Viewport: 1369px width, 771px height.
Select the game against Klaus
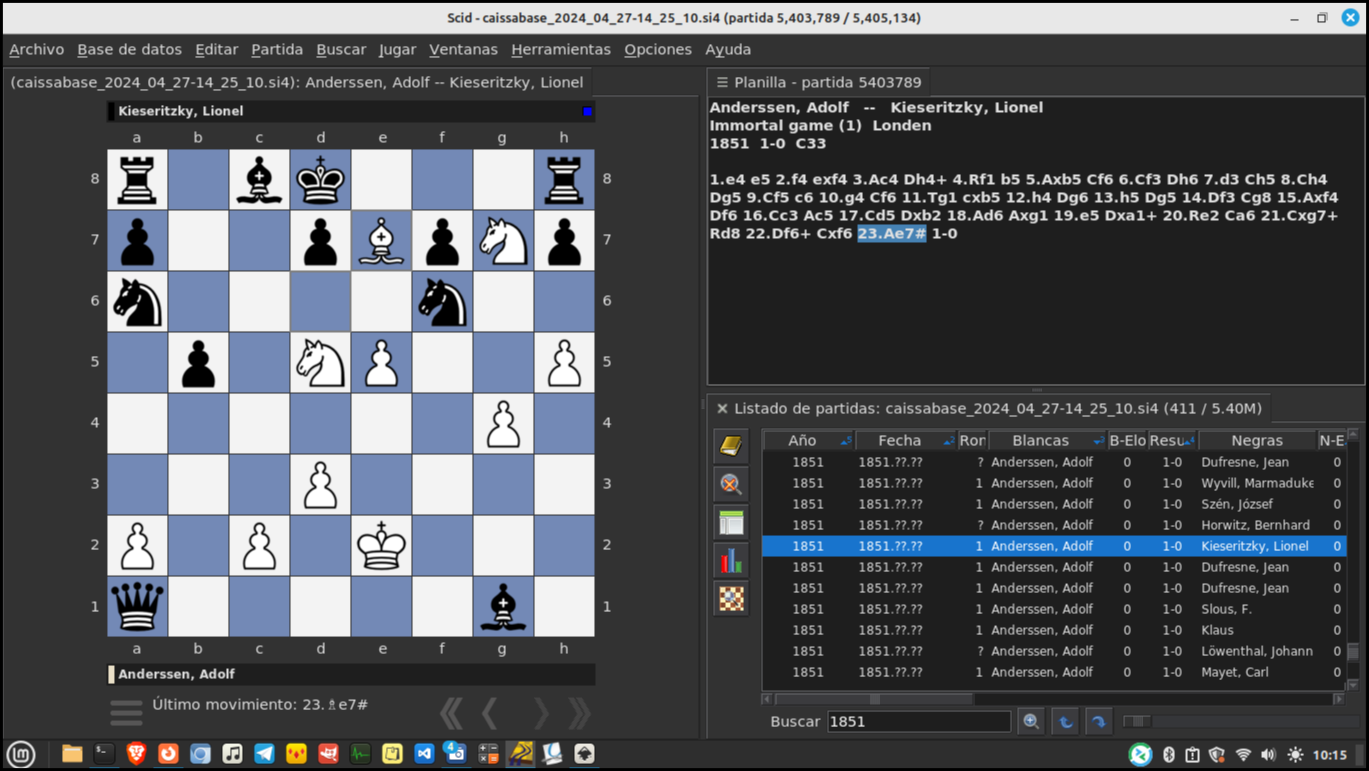tap(1054, 630)
